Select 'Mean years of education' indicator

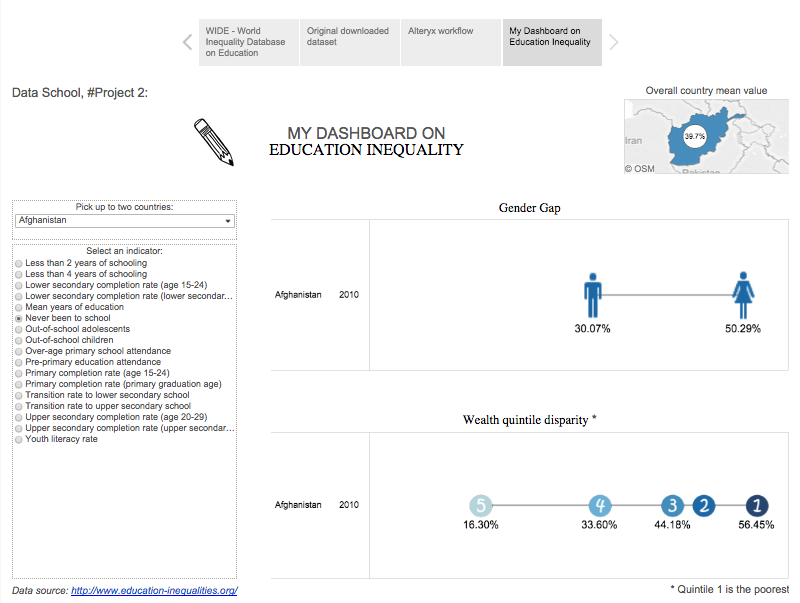click(x=70, y=307)
